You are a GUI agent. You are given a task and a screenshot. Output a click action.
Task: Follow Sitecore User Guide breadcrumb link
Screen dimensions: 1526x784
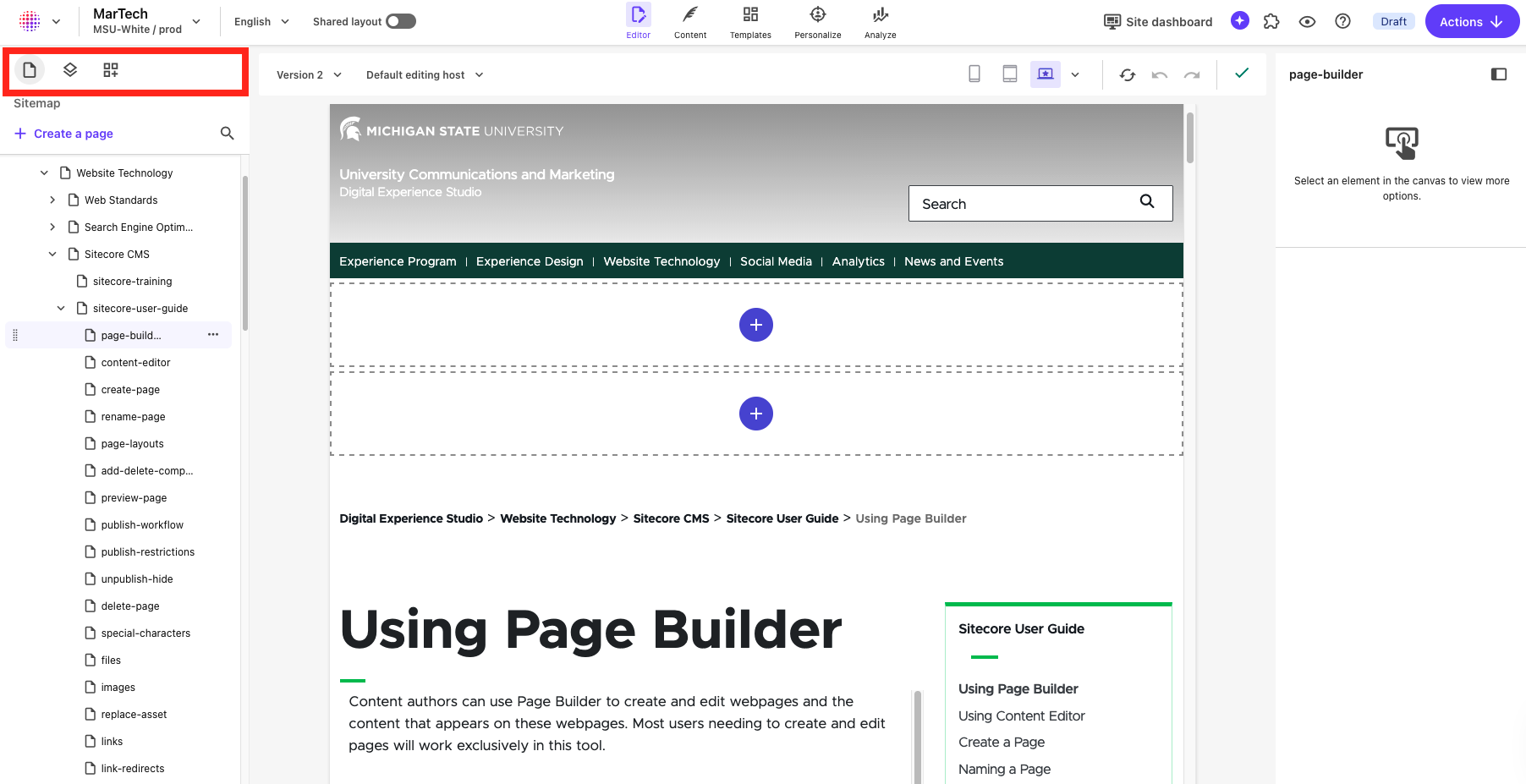pyautogui.click(x=782, y=518)
